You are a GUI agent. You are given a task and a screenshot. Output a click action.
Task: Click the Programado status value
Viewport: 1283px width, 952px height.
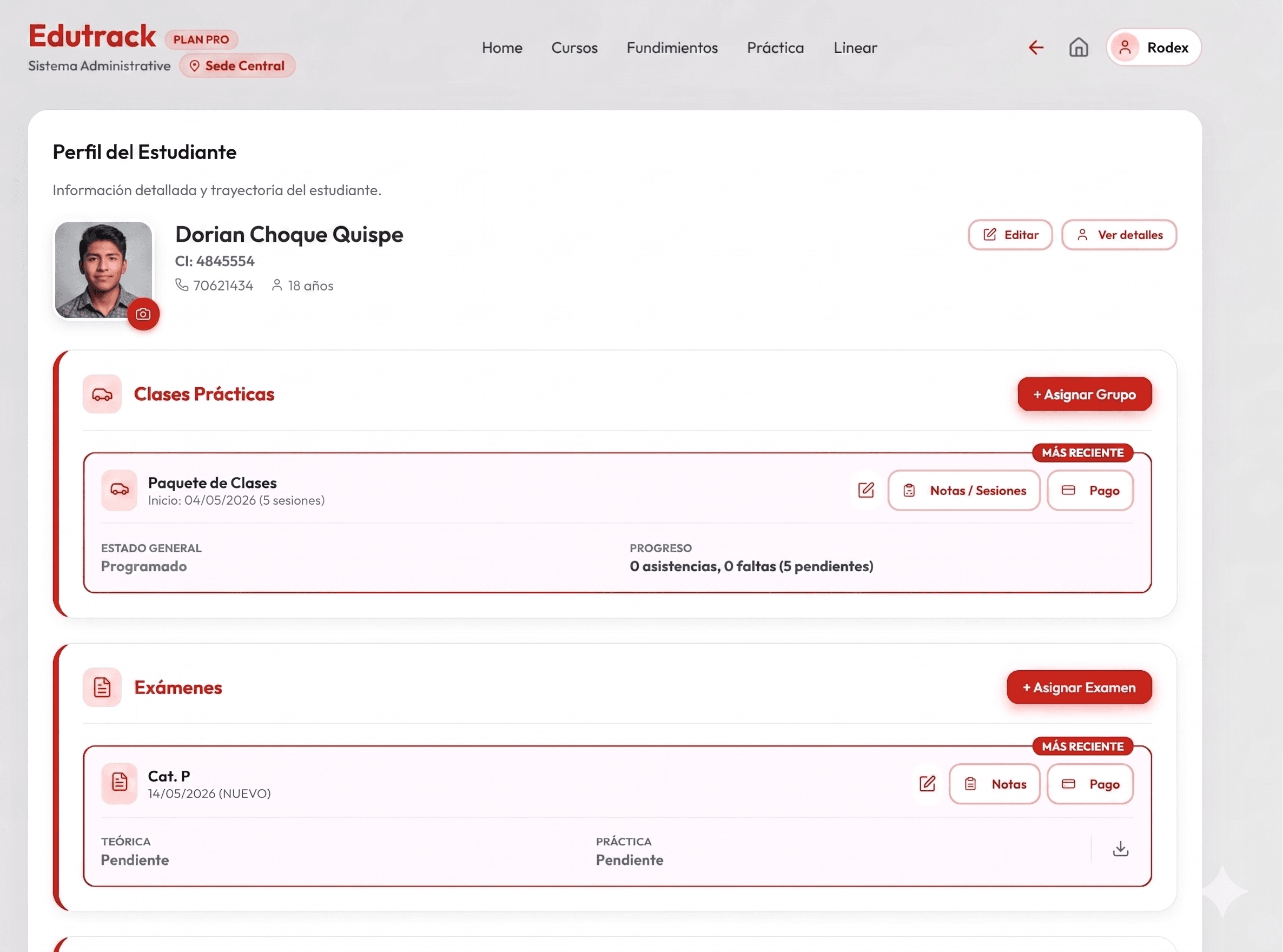(x=144, y=566)
